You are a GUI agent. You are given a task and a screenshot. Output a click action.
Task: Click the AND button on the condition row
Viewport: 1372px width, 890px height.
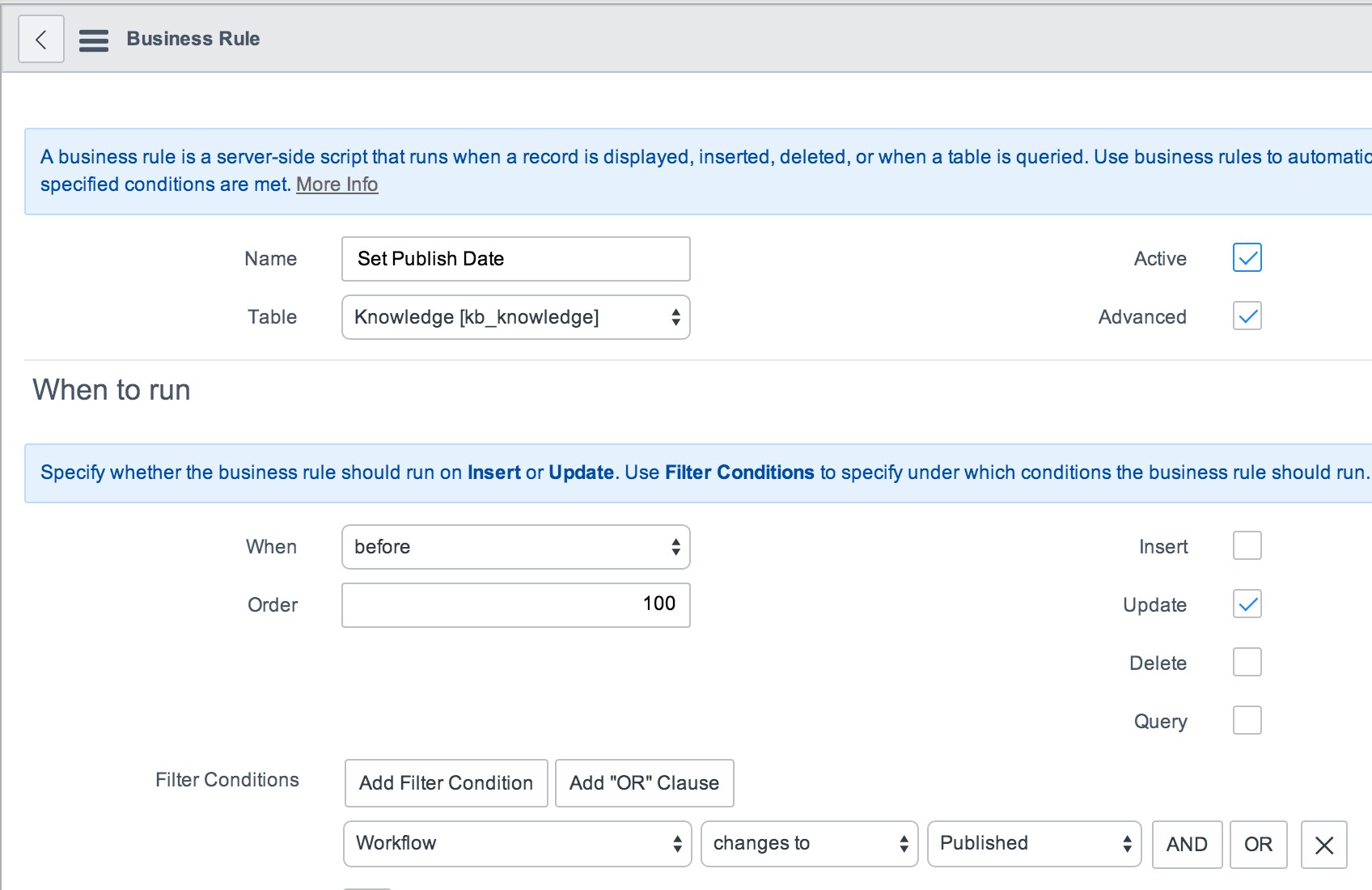[x=1187, y=845]
